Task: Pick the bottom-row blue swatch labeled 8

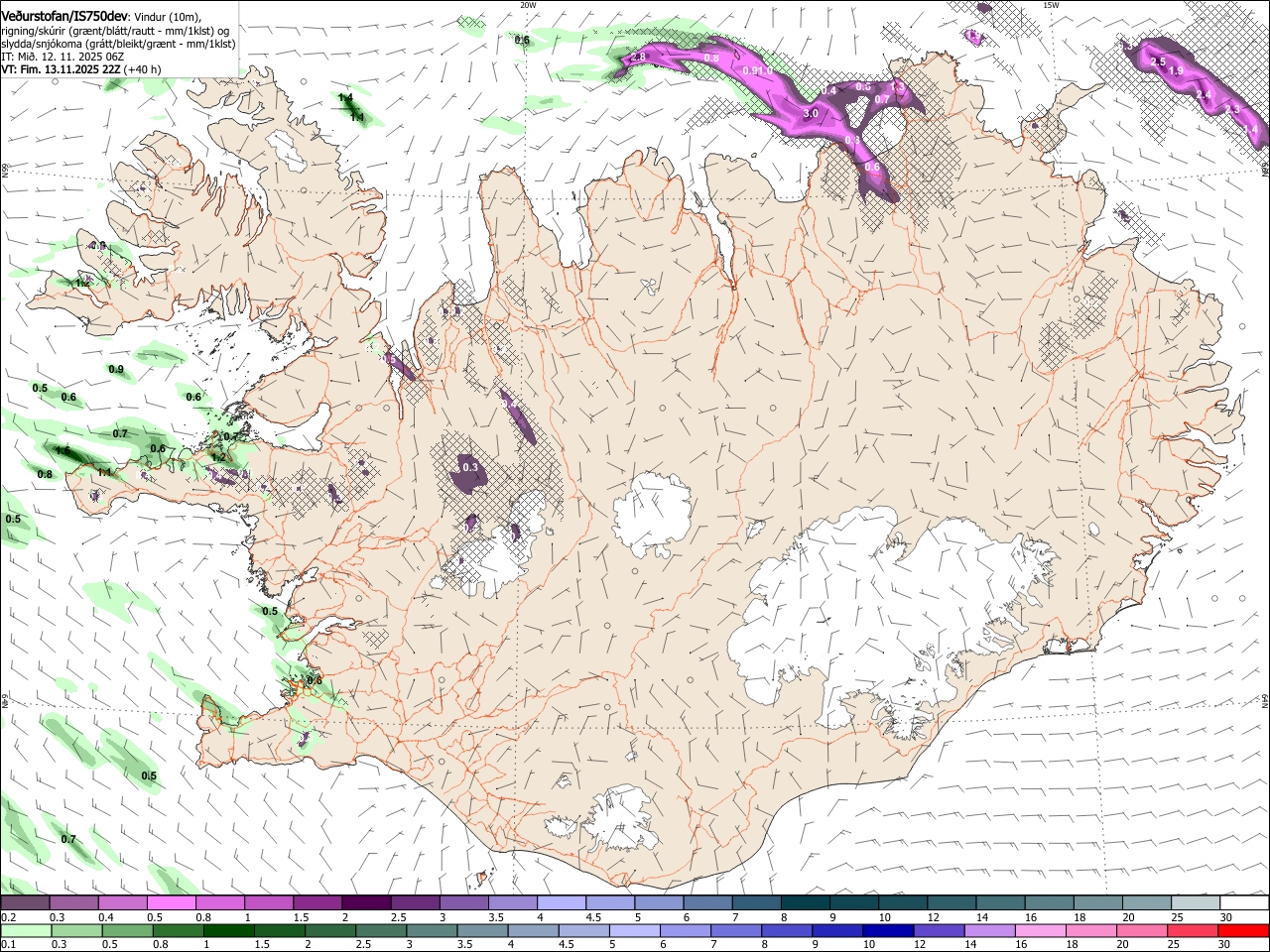Action: click(x=786, y=930)
